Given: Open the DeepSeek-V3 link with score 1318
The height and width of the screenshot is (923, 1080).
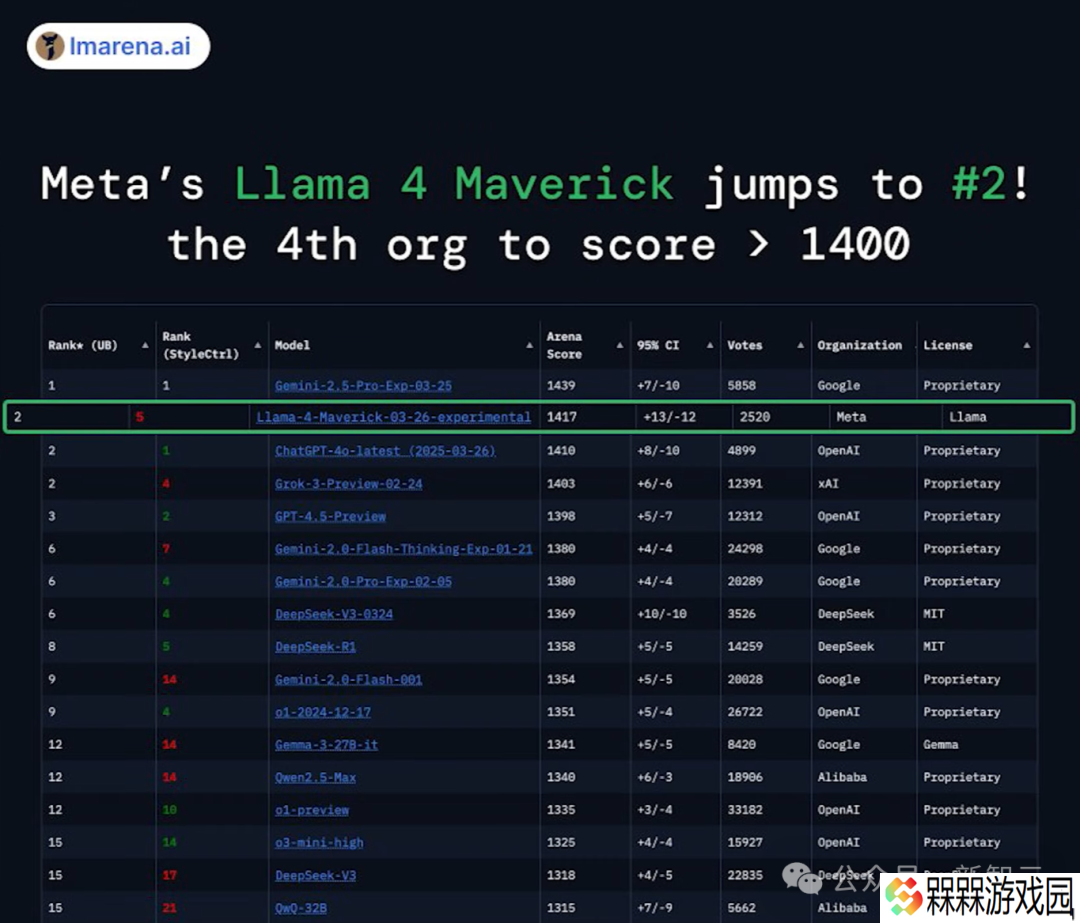Looking at the screenshot, I should [x=315, y=875].
